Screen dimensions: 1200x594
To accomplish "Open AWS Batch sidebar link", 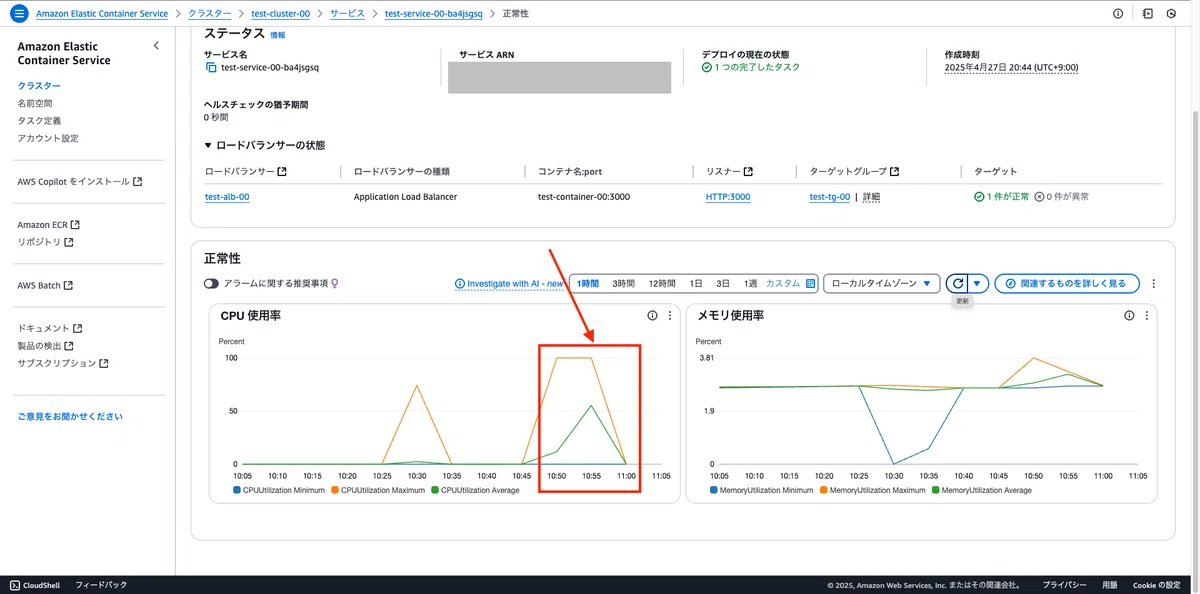I will 45,285.
